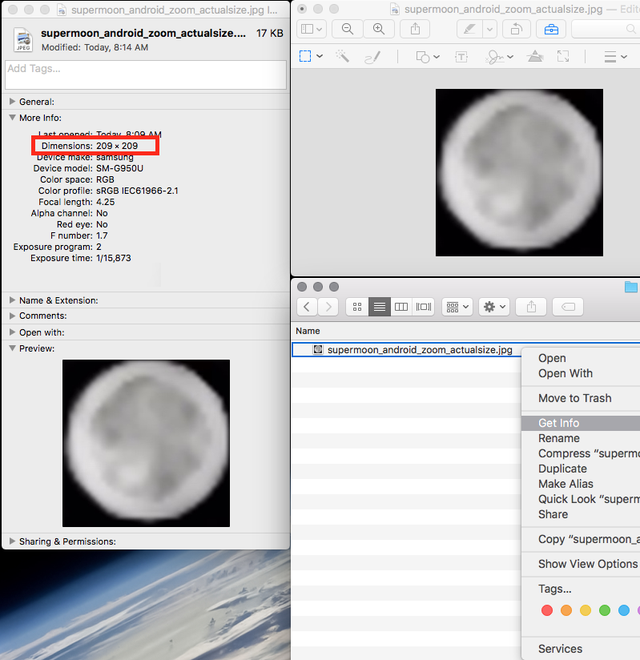
Task: Click the Adjust Size tool icon
Action: click(x=563, y=57)
